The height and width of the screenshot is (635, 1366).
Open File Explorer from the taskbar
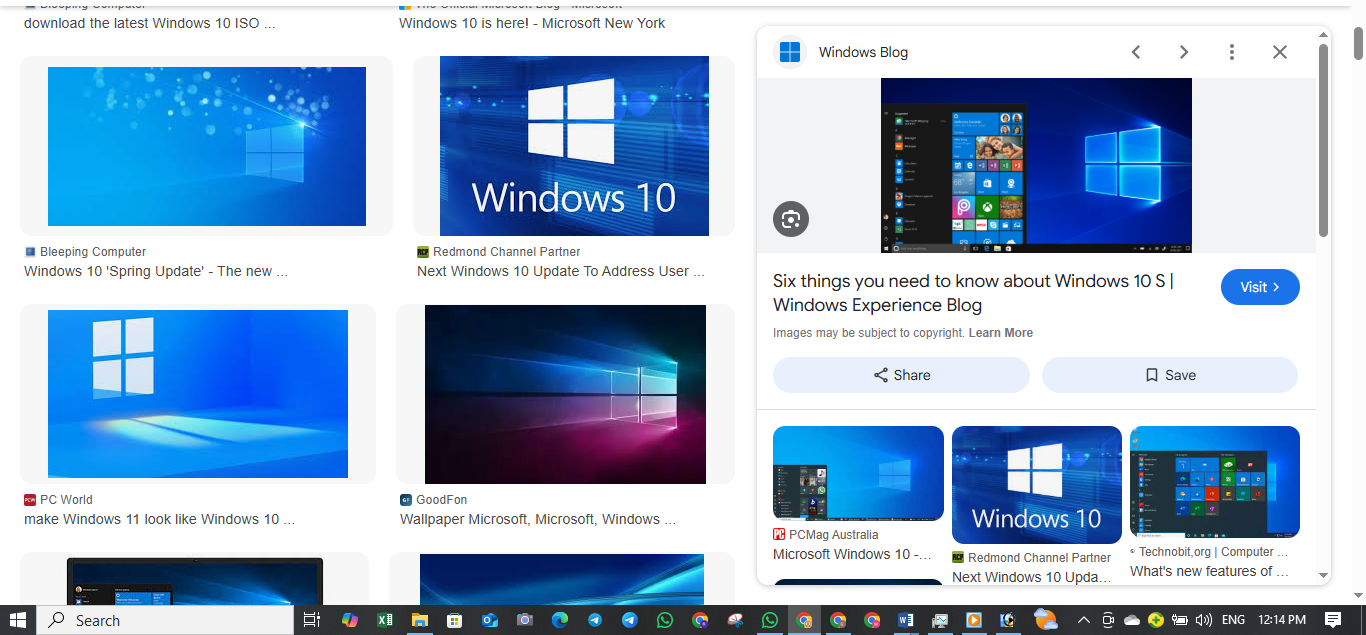point(419,620)
